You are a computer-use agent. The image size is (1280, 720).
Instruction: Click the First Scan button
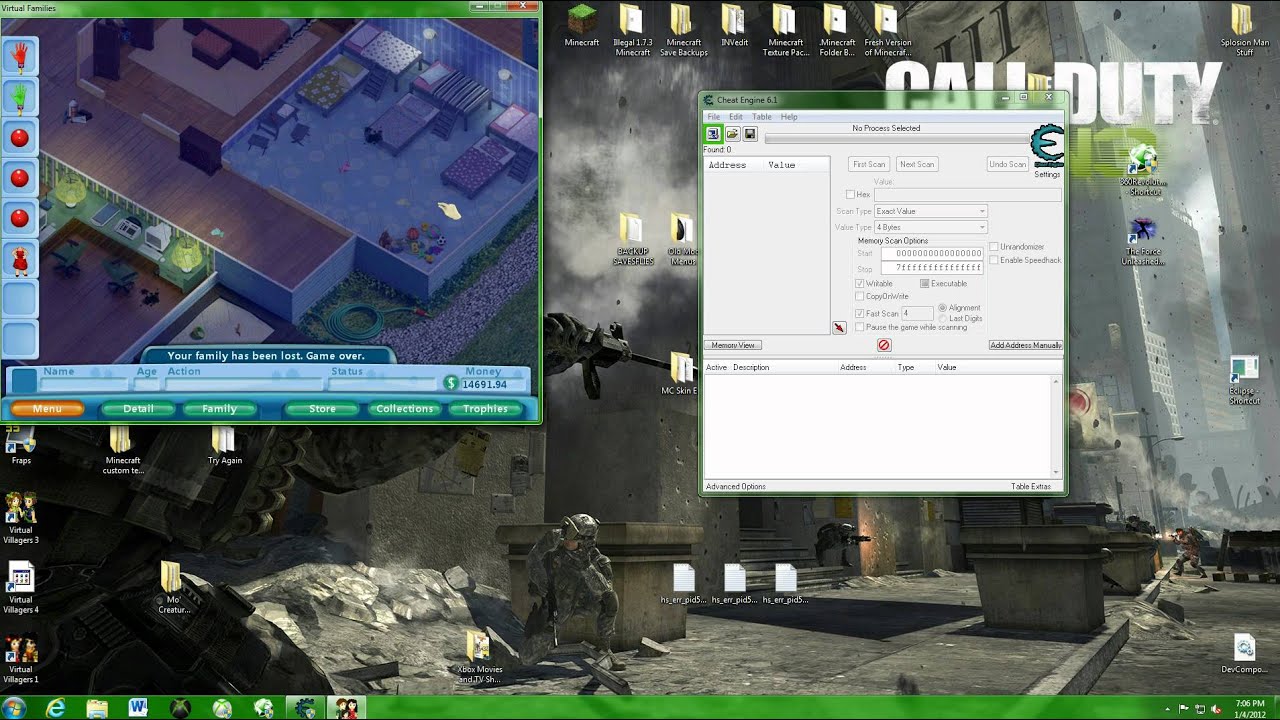pos(869,164)
